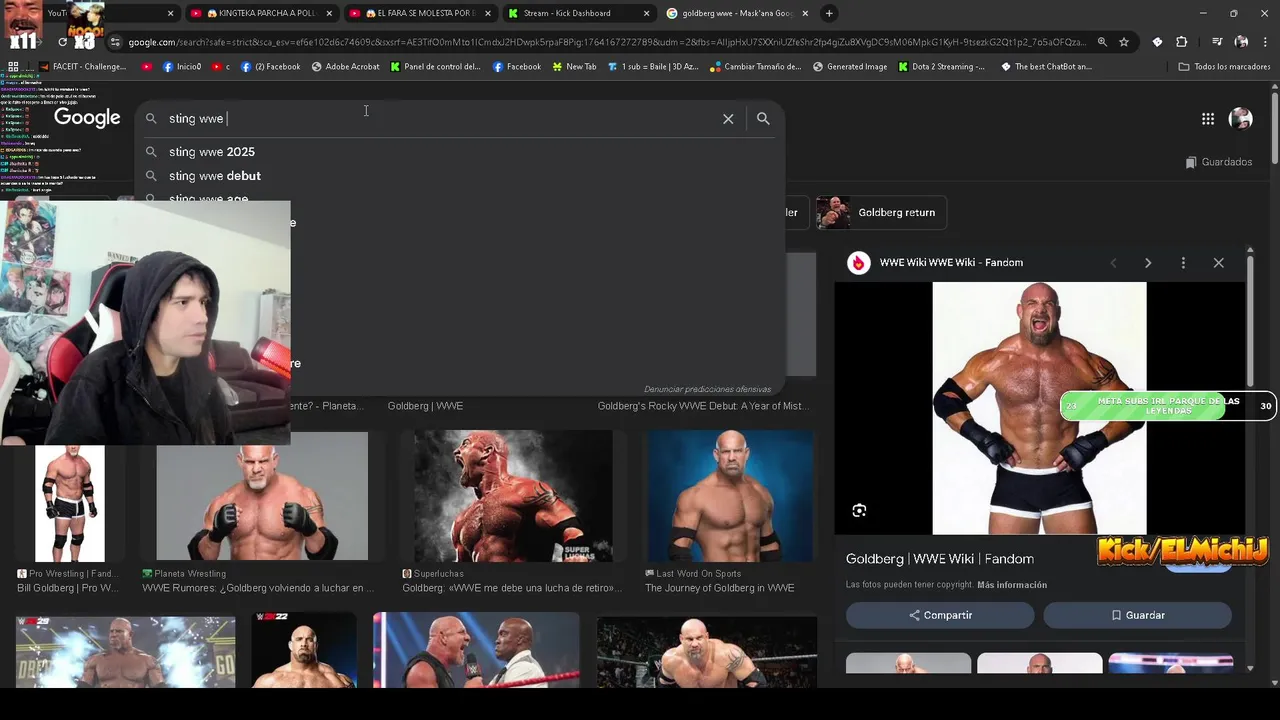Open The best ChatBot bookmark

(x=1045, y=67)
